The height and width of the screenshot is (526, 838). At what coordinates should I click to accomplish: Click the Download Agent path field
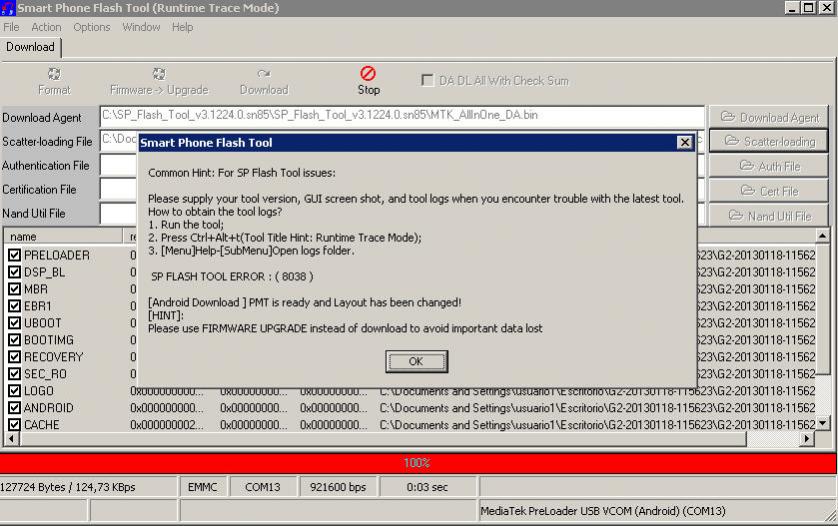pyautogui.click(x=402, y=116)
